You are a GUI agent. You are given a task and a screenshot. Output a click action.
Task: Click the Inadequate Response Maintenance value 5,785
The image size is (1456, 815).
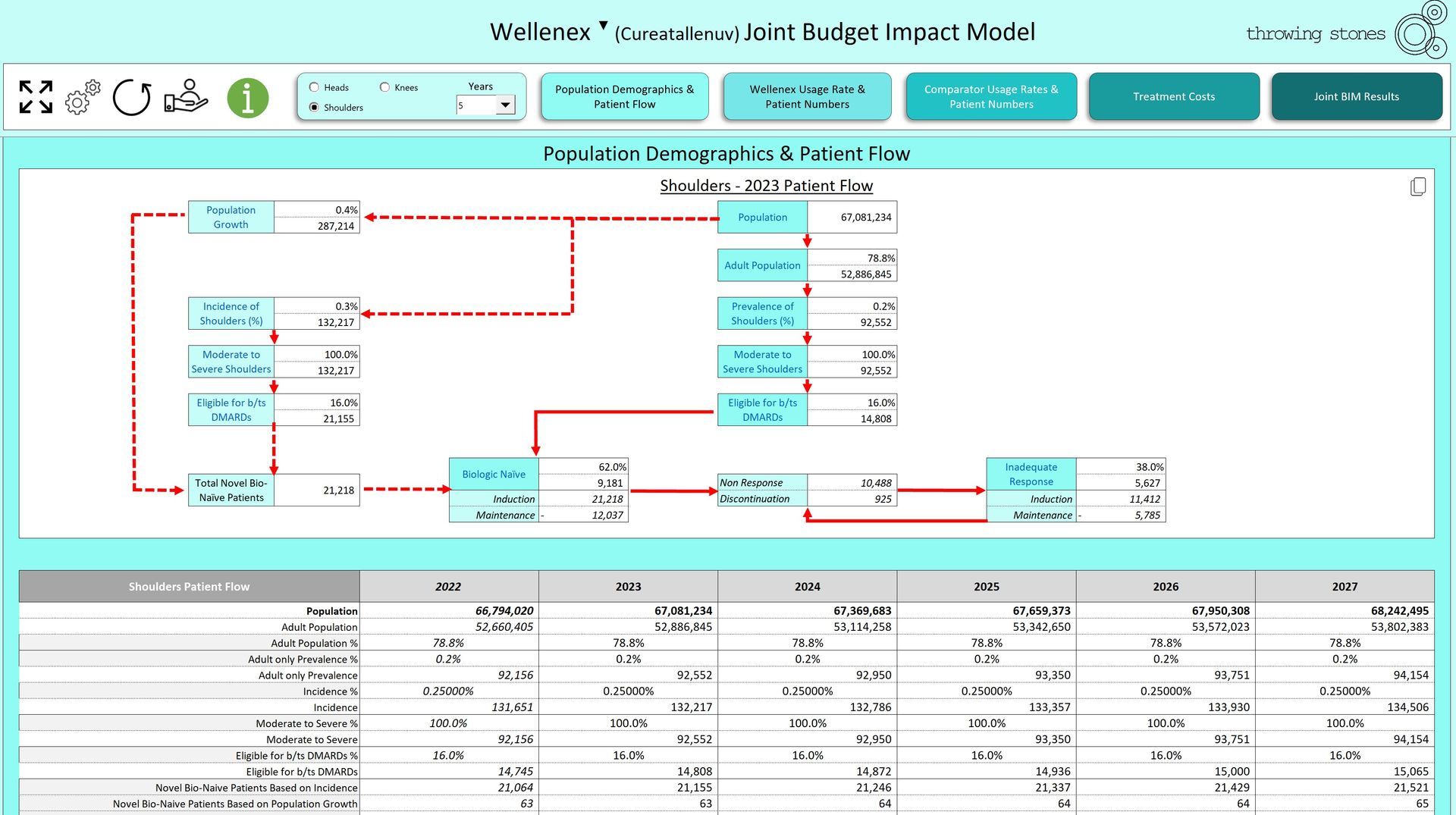point(1121,516)
